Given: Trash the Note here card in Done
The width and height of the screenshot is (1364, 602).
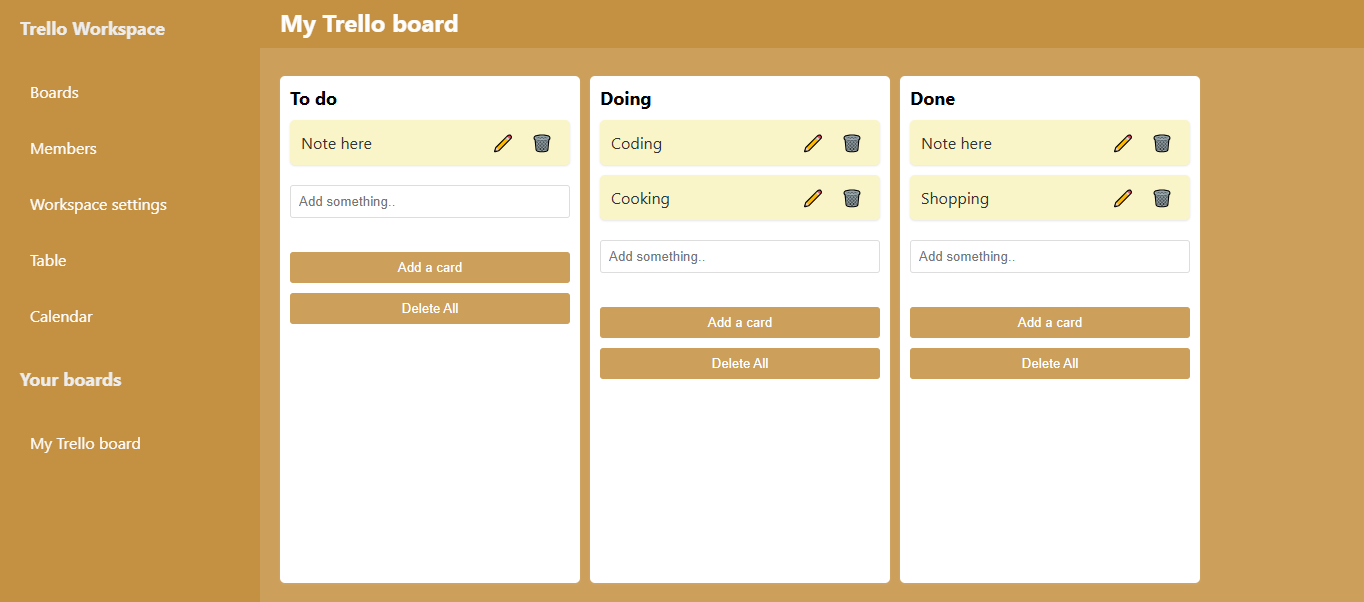Looking at the screenshot, I should pos(1162,143).
